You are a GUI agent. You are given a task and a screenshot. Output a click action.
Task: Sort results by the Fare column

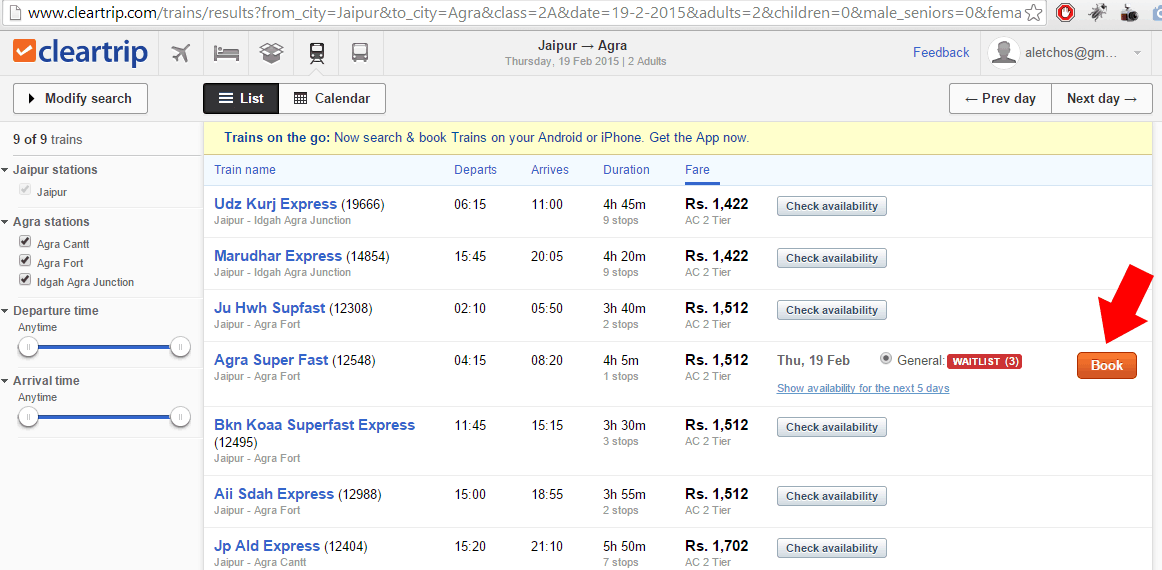[x=697, y=170]
